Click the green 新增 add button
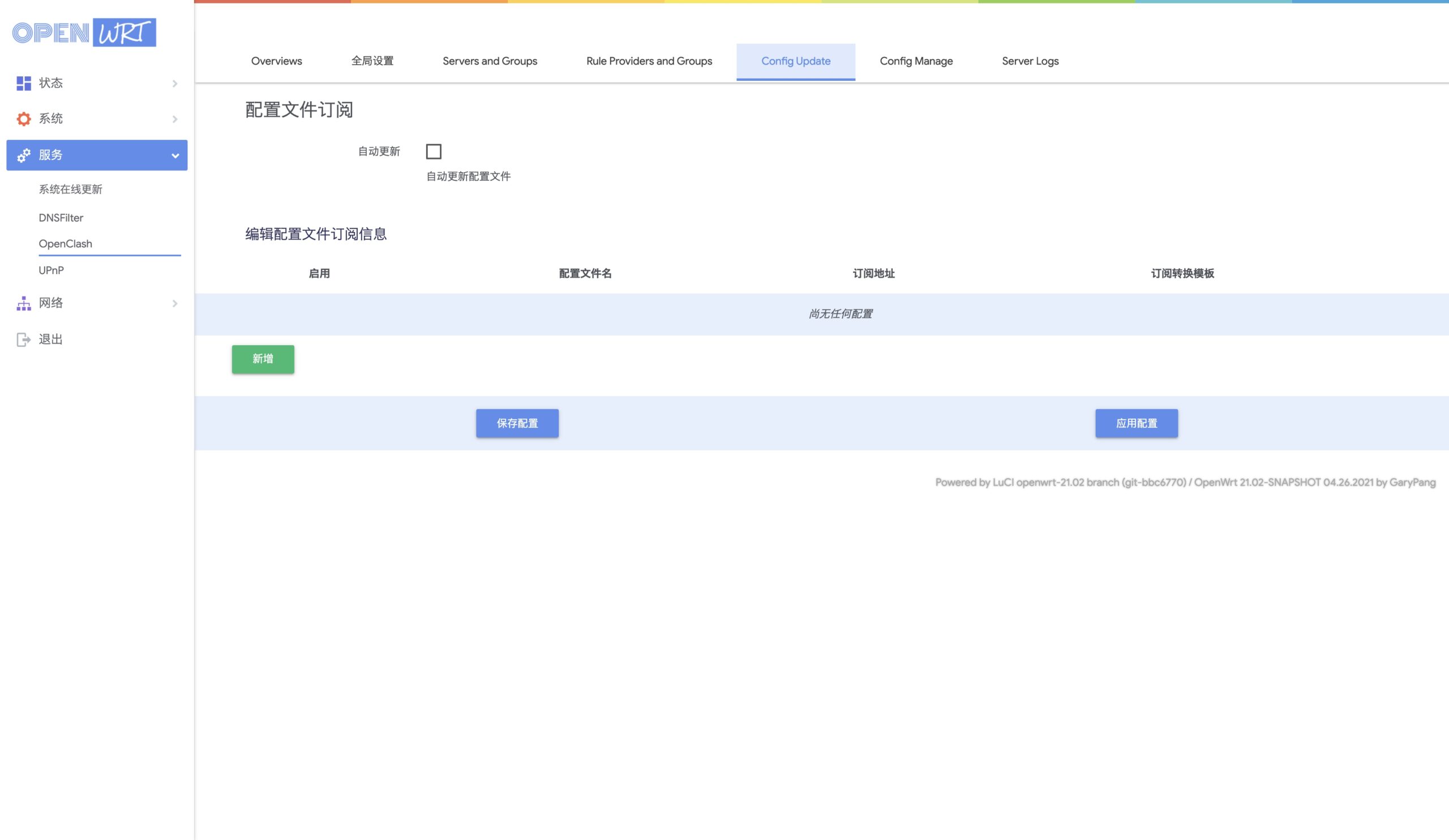Image resolution: width=1449 pixels, height=840 pixels. point(263,359)
